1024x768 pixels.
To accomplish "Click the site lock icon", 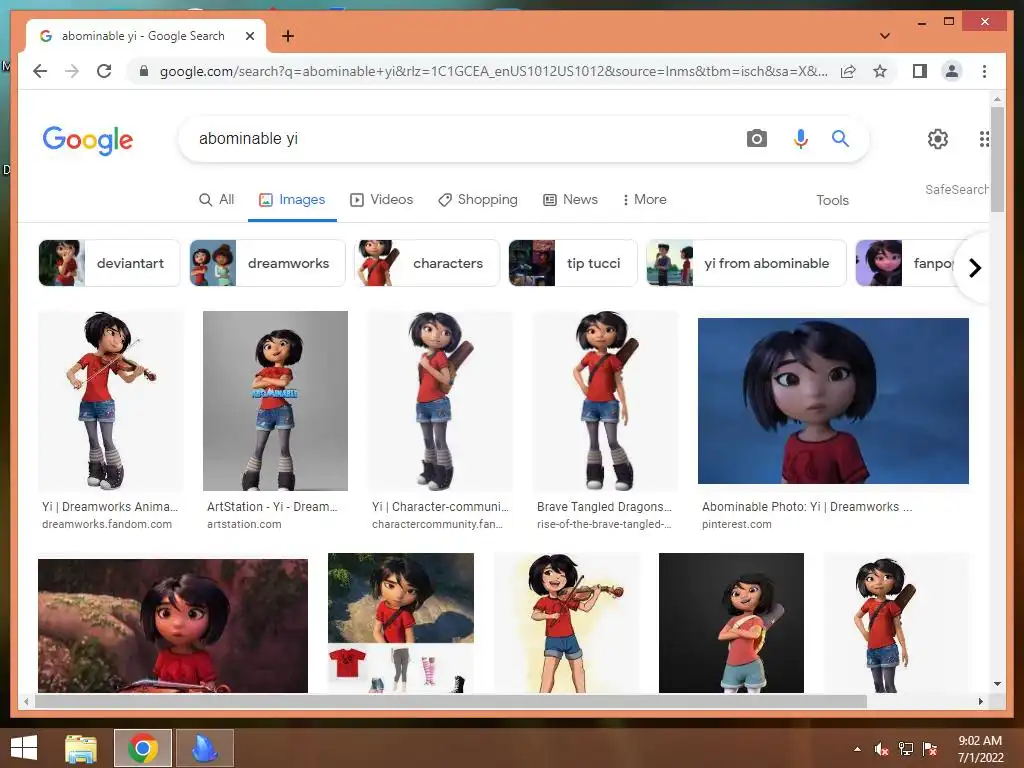I will [x=144, y=71].
